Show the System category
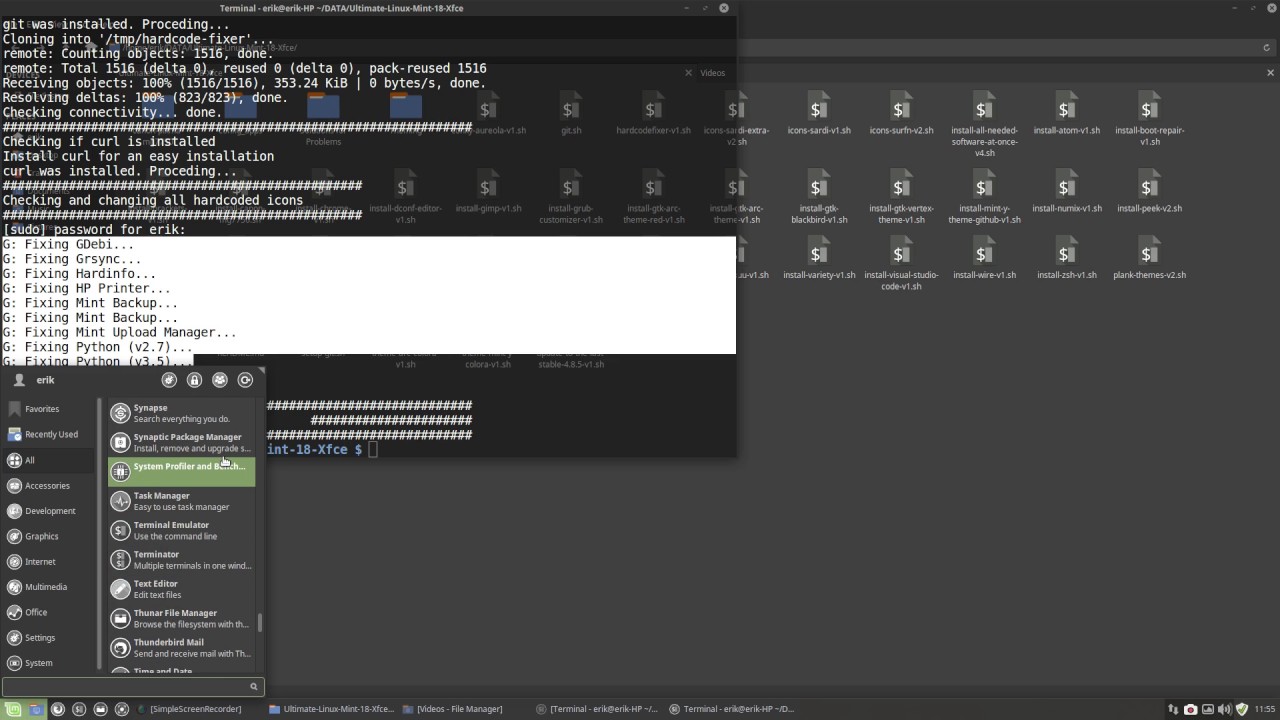 click(50, 663)
